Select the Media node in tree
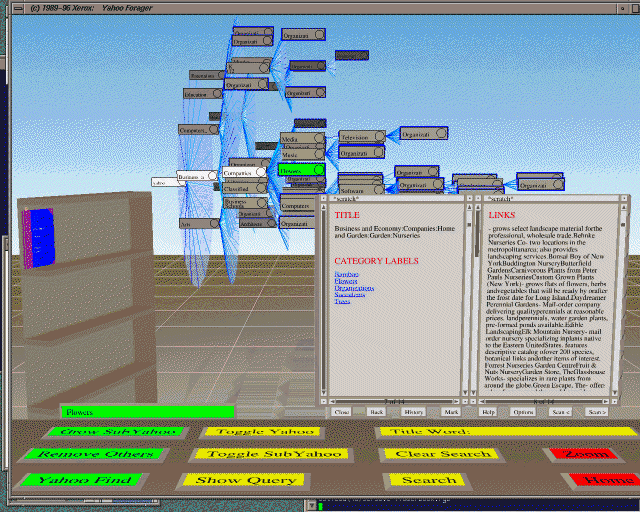The height and width of the screenshot is (512, 640). coord(302,139)
